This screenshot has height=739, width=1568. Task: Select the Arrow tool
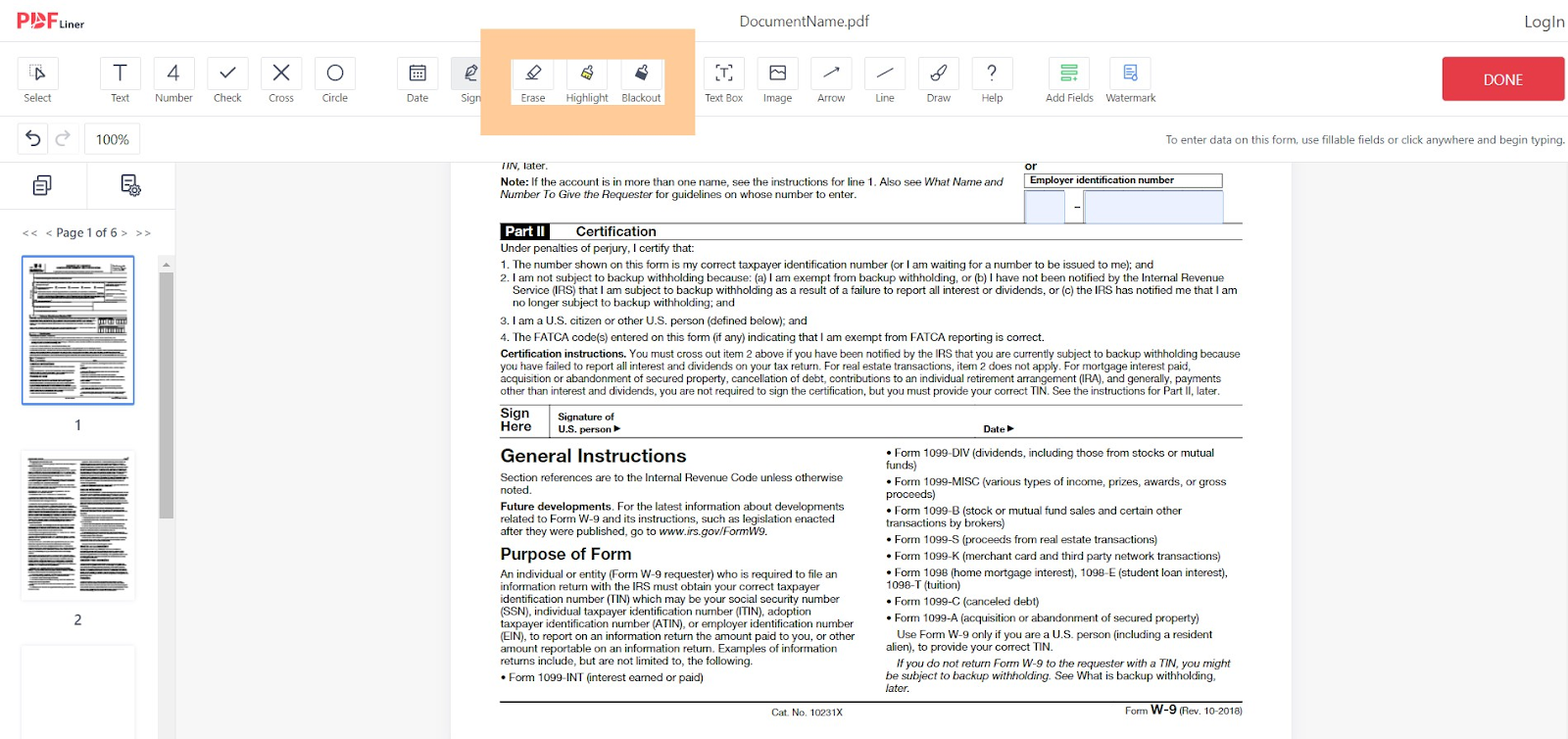click(831, 80)
